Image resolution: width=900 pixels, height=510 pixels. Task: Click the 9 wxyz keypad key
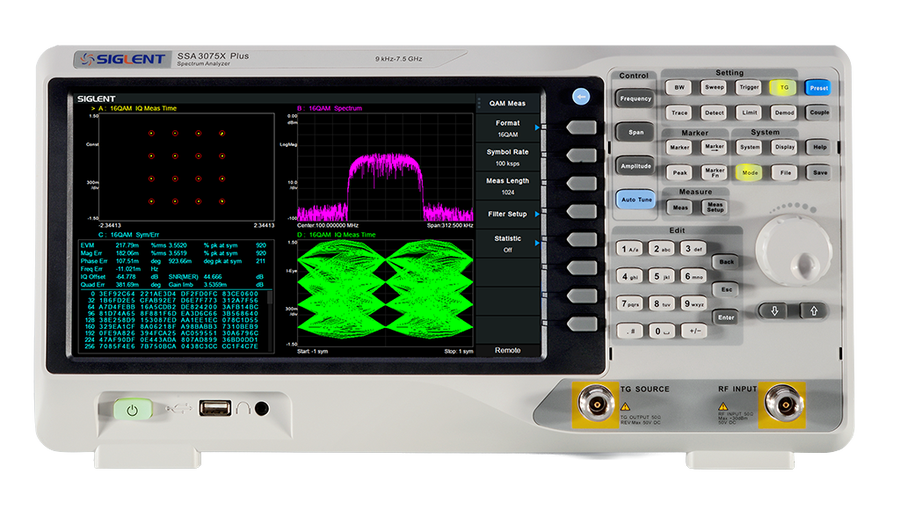(x=693, y=303)
